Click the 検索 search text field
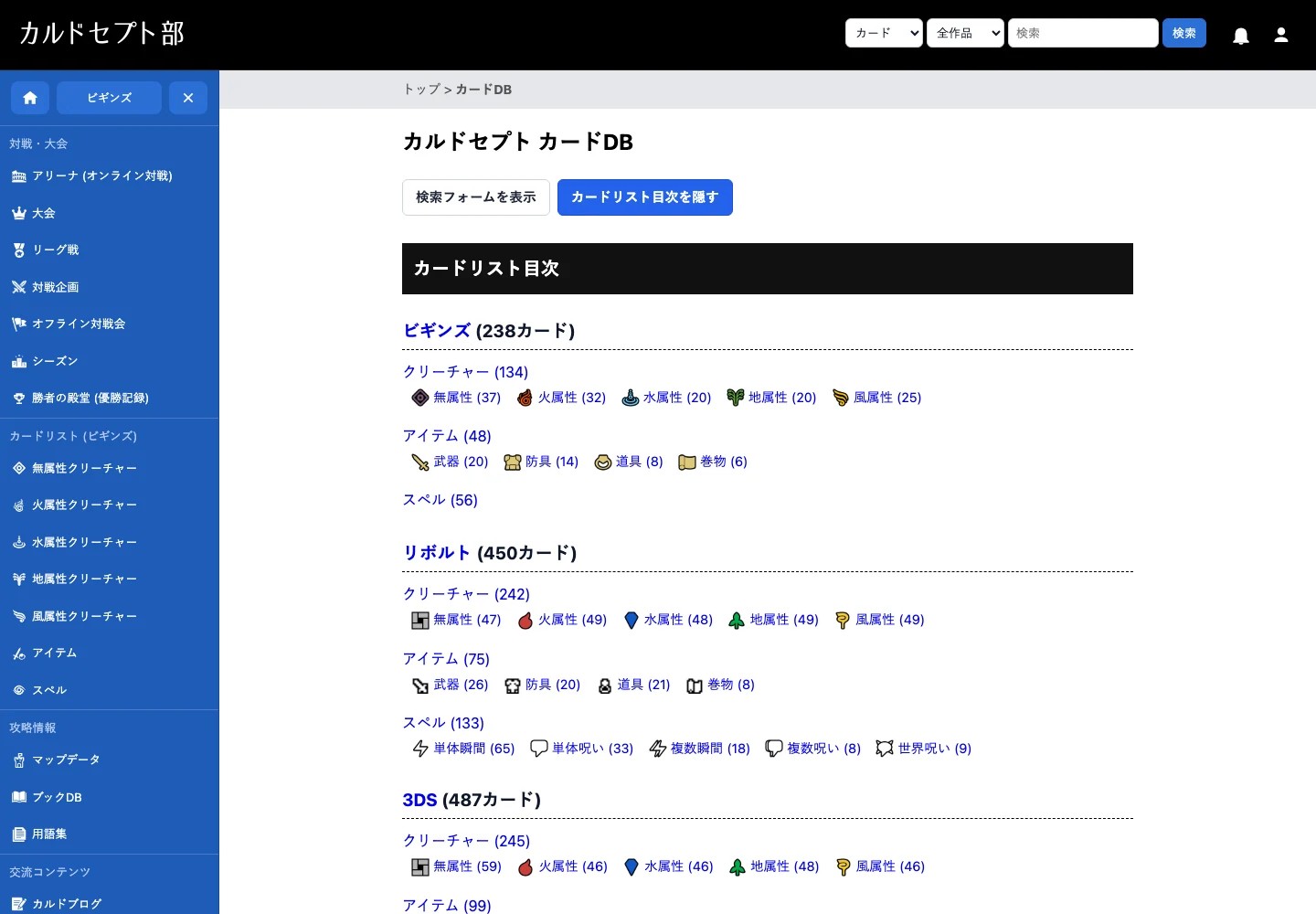 pos(1083,33)
